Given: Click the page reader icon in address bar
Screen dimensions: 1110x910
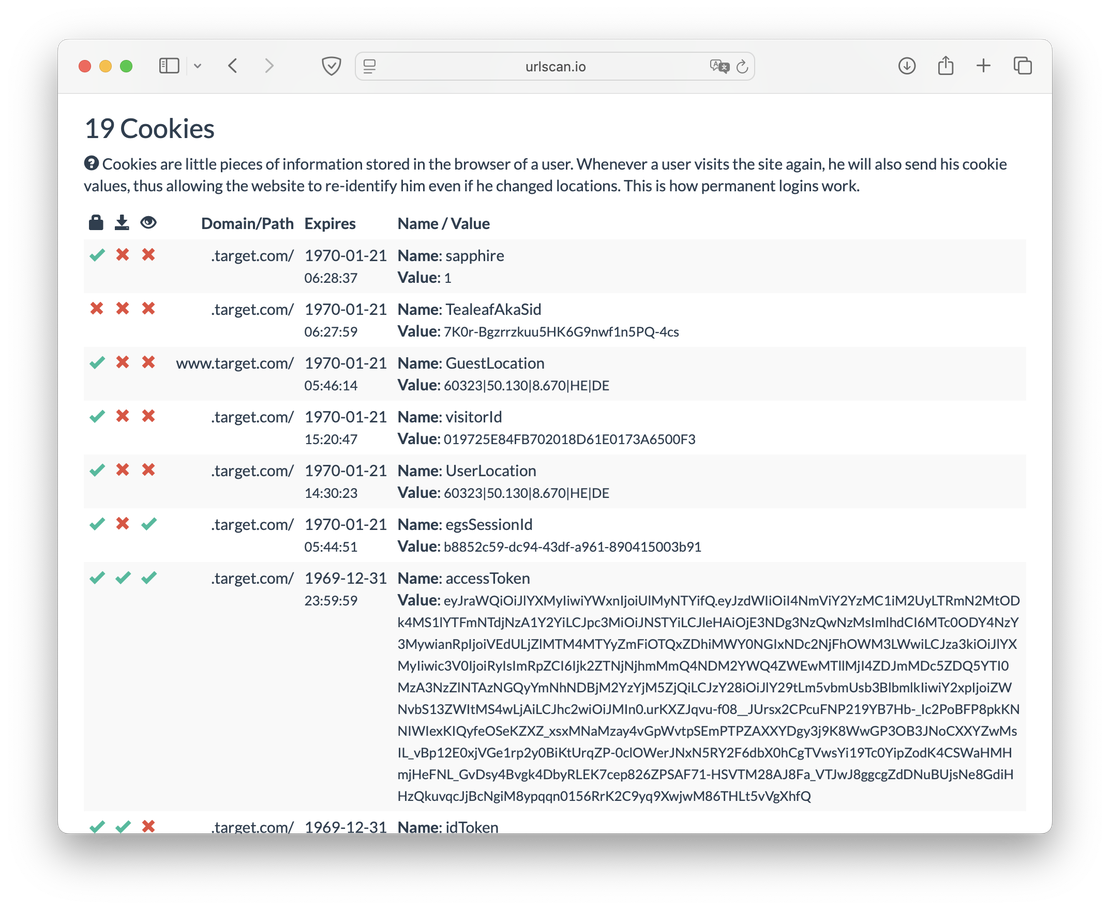Looking at the screenshot, I should [x=370, y=66].
